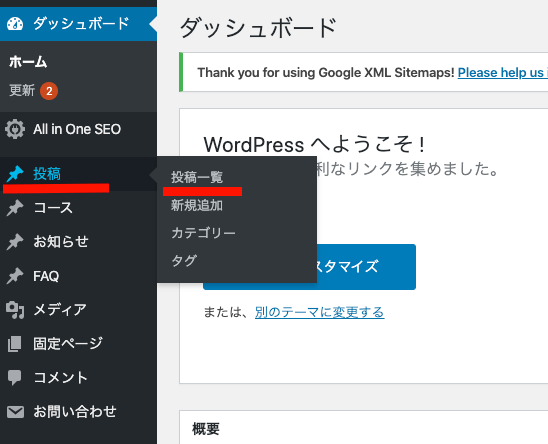This screenshot has height=444, width=548.
Task: Click the envelope icon beside お問い合わせ
Action: click(x=15, y=412)
